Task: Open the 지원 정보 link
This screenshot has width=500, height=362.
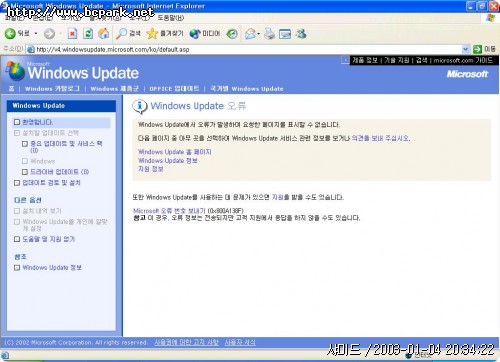Action: [x=151, y=169]
